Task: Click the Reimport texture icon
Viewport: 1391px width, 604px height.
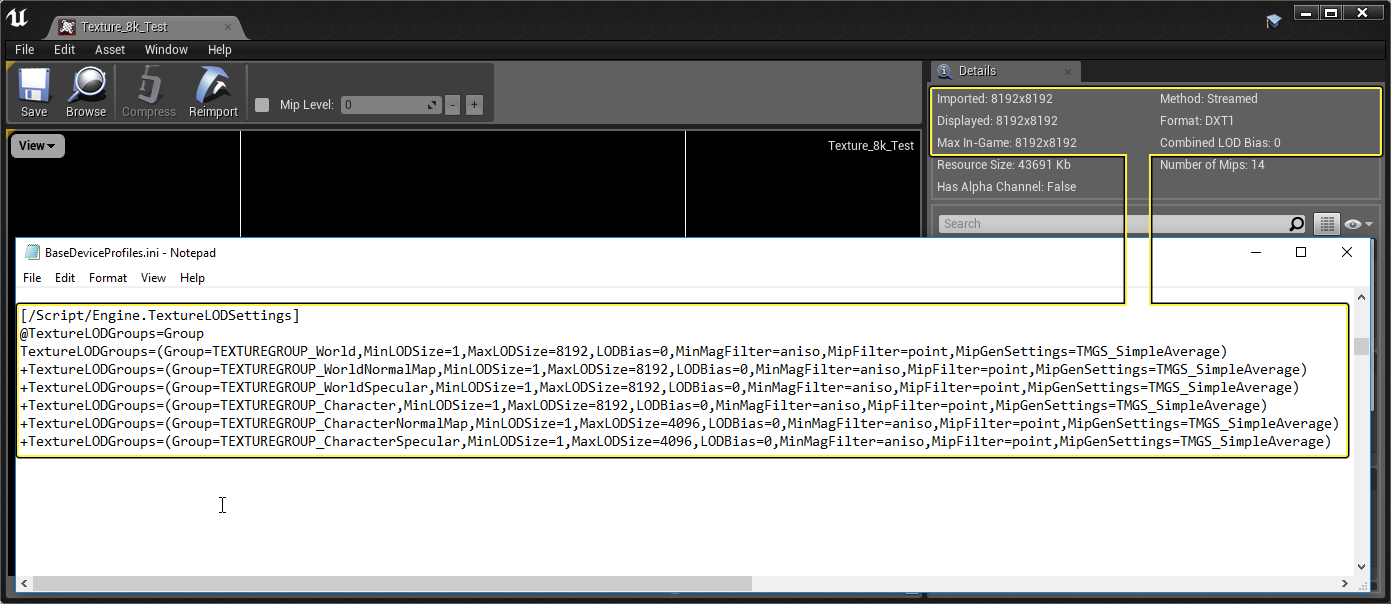Action: (x=214, y=92)
